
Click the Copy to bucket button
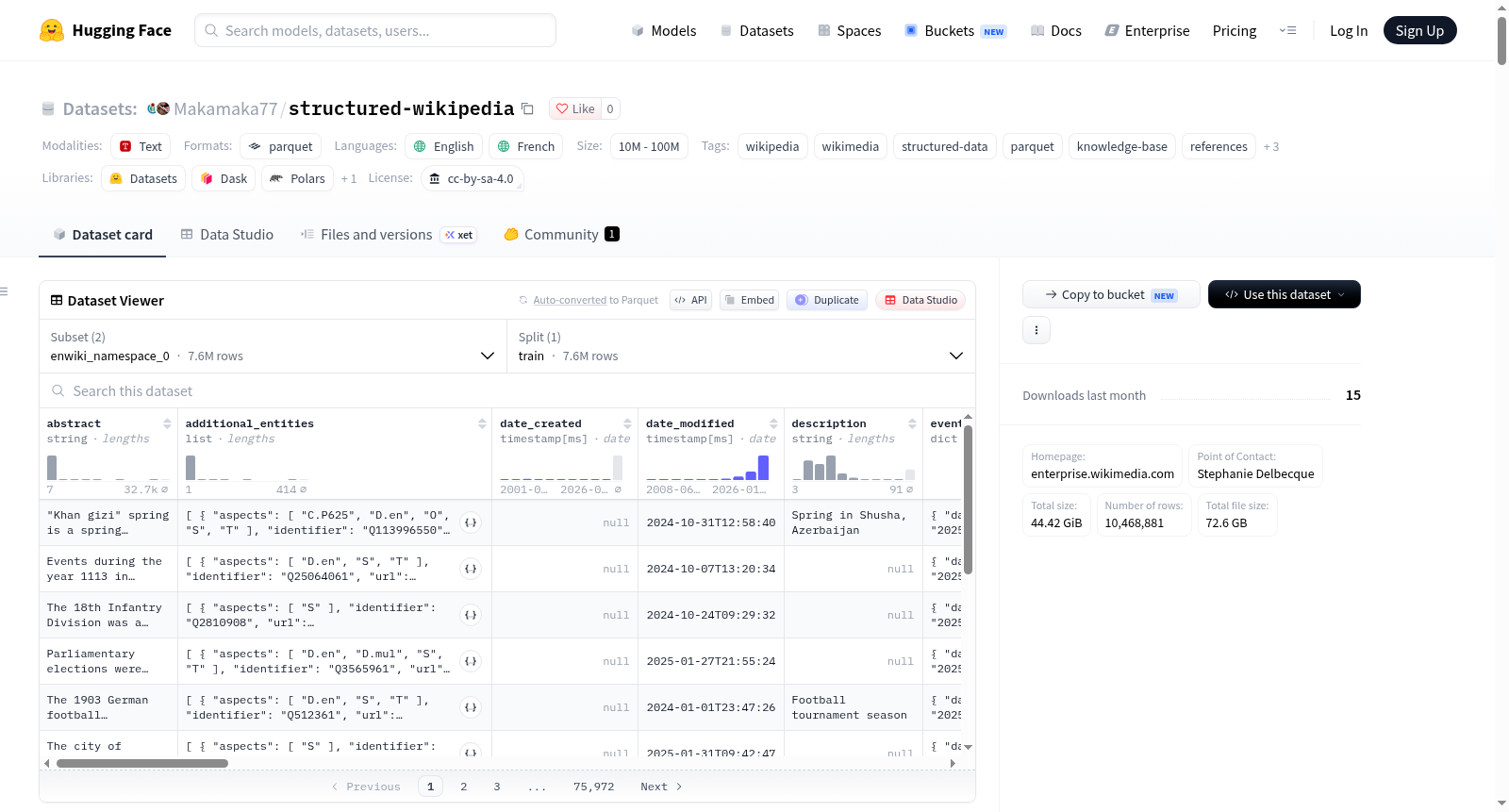pyautogui.click(x=1111, y=294)
